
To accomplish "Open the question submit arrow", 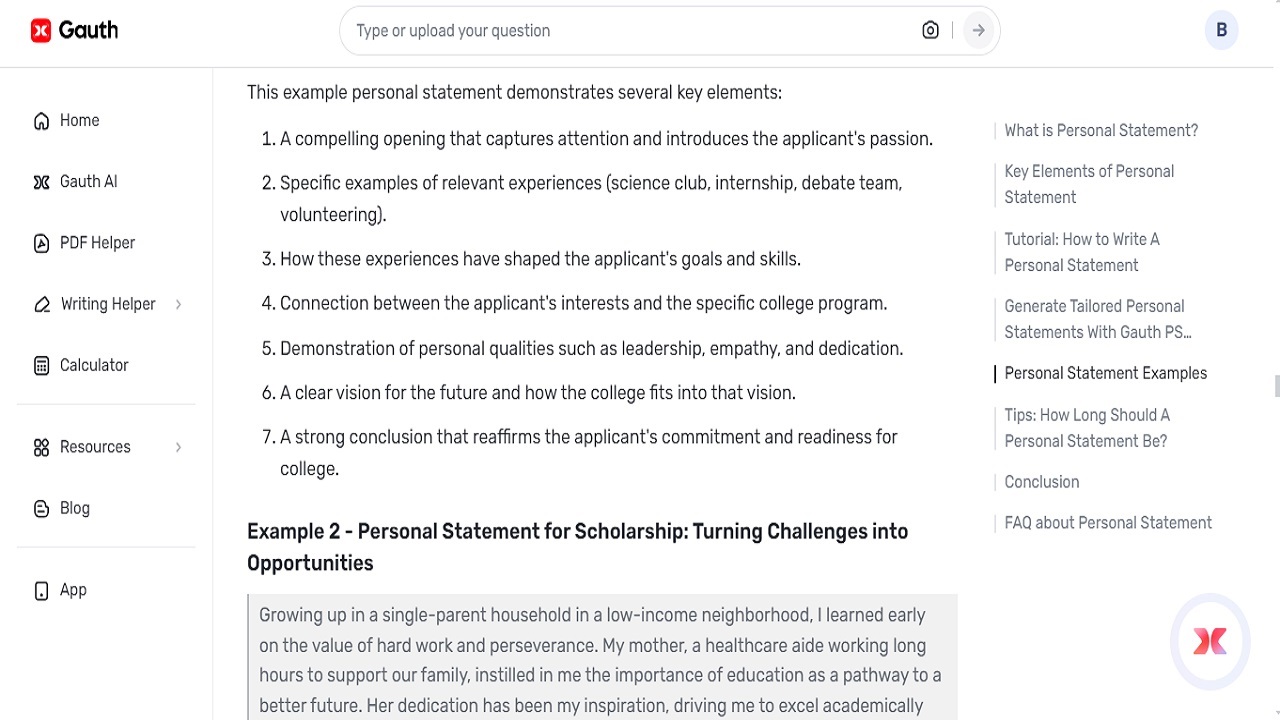I will 977,30.
